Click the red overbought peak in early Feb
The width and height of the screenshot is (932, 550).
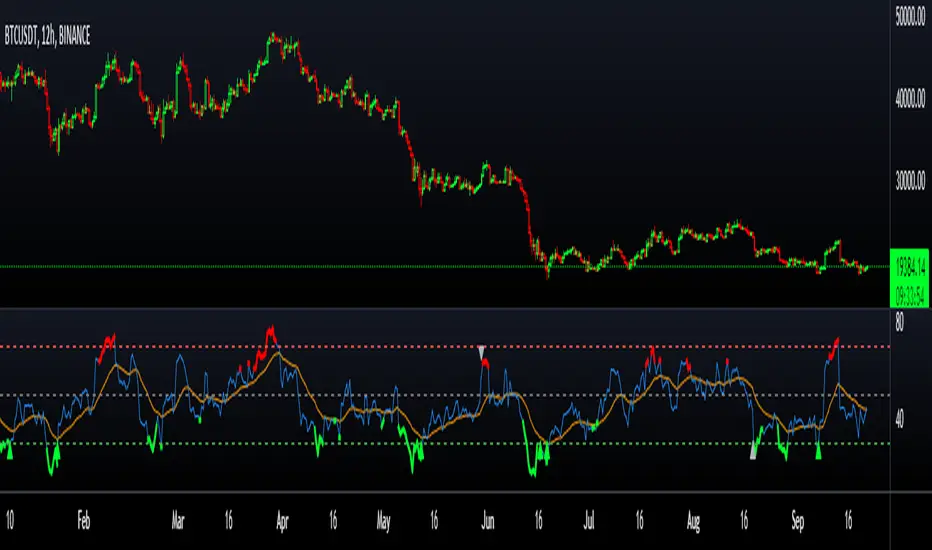[x=108, y=345]
